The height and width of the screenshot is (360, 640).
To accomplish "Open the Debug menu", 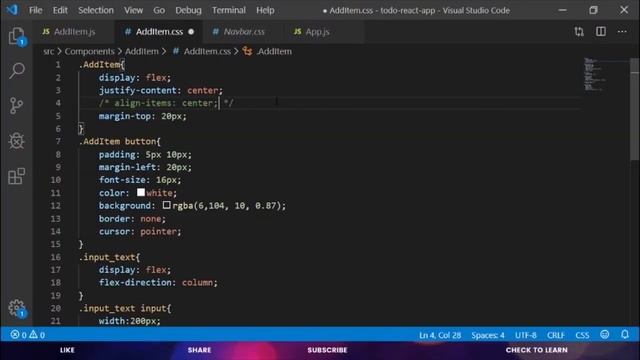I will coord(188,10).
